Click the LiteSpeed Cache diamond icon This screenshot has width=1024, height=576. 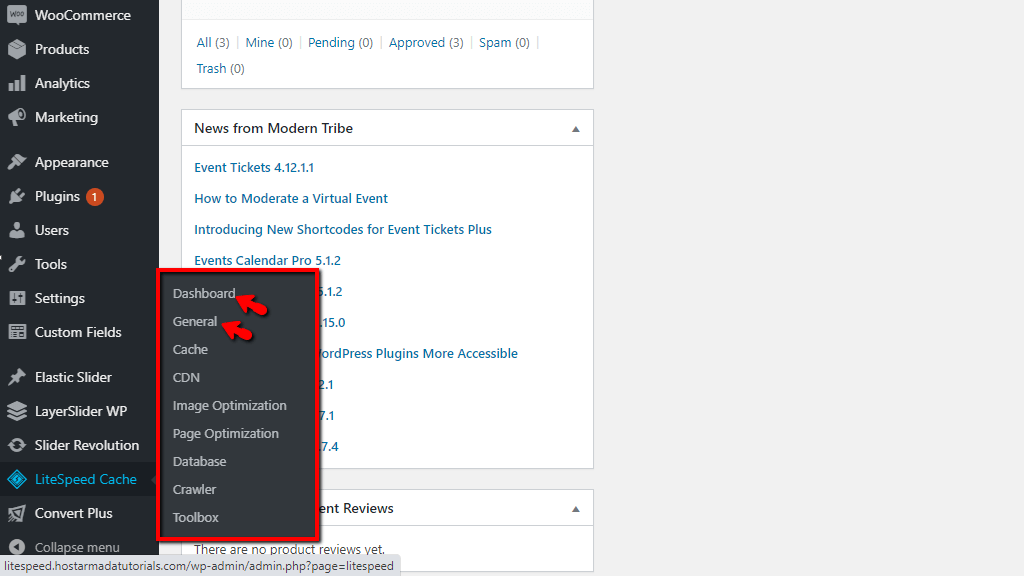(x=17, y=479)
